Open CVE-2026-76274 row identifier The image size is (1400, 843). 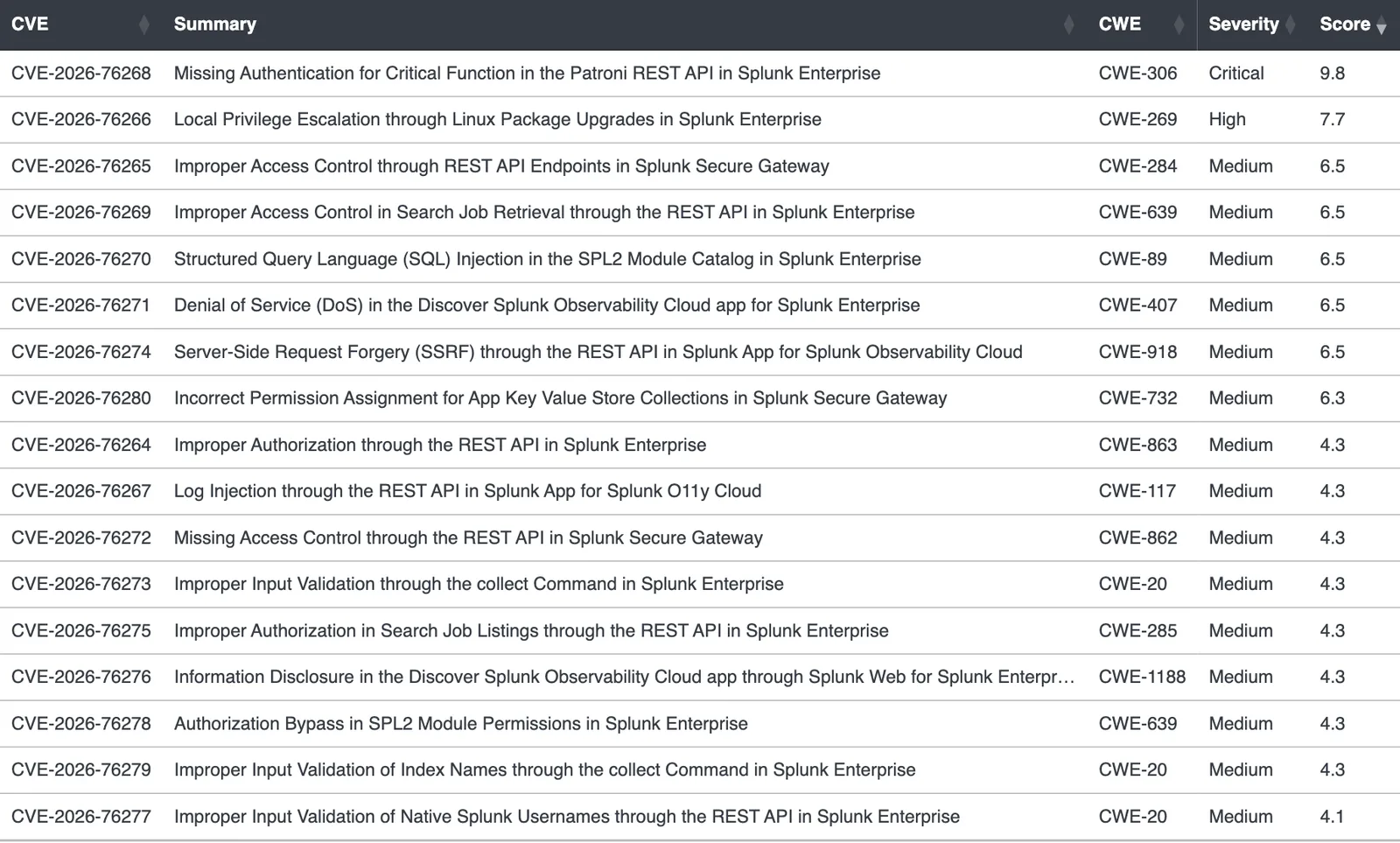[81, 352]
